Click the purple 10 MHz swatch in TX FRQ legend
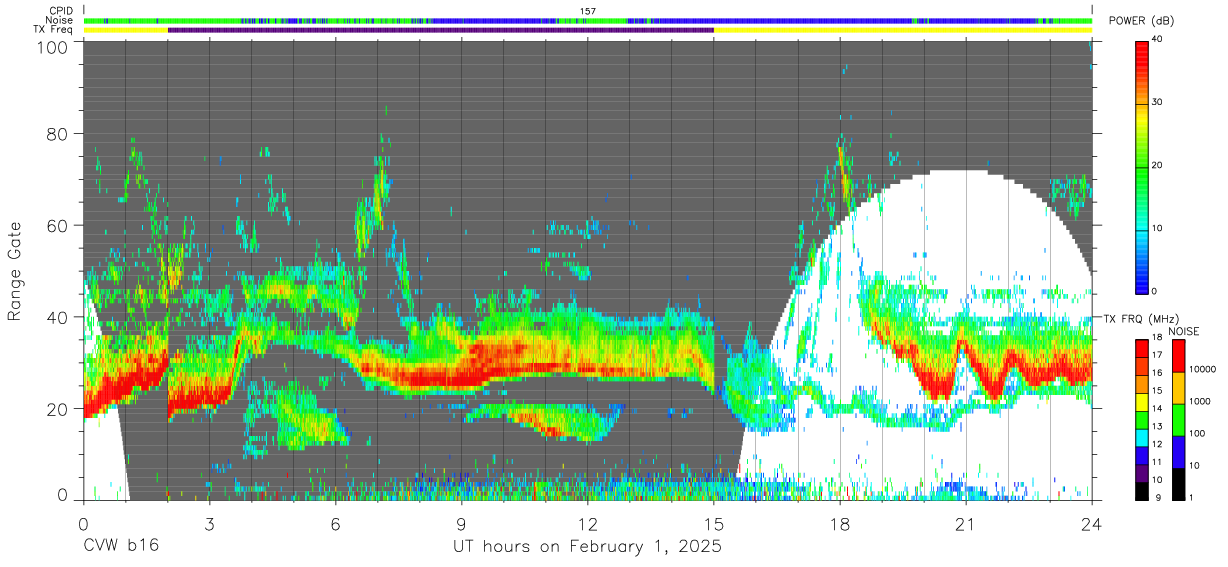The width and height of the screenshot is (1228, 567). [x=1142, y=473]
